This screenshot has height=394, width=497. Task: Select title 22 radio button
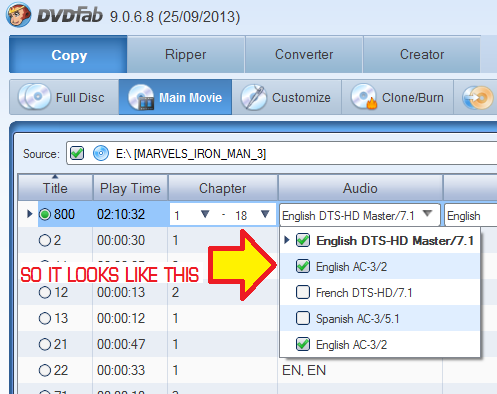pyautogui.click(x=45, y=370)
